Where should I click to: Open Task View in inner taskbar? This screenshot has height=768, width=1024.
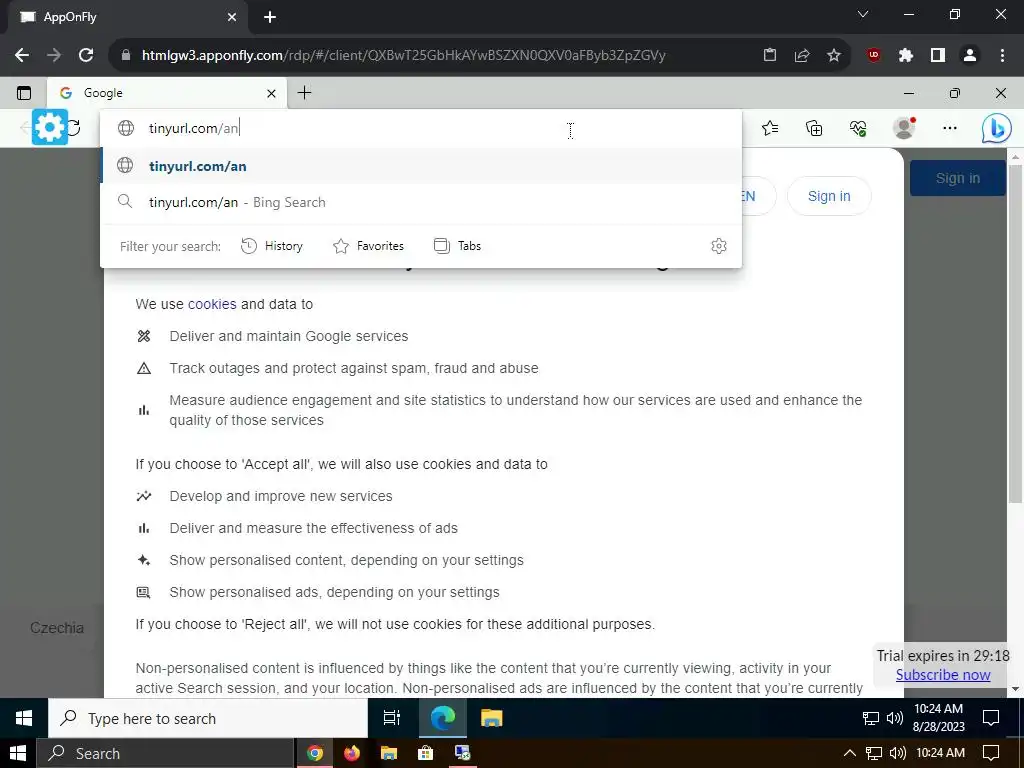pyautogui.click(x=392, y=718)
